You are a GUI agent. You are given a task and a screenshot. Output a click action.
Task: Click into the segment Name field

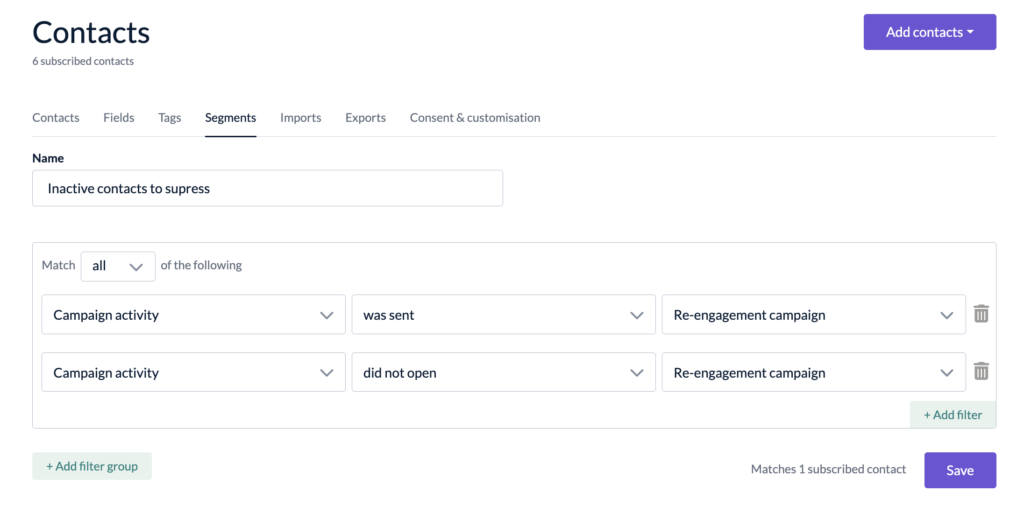click(267, 188)
